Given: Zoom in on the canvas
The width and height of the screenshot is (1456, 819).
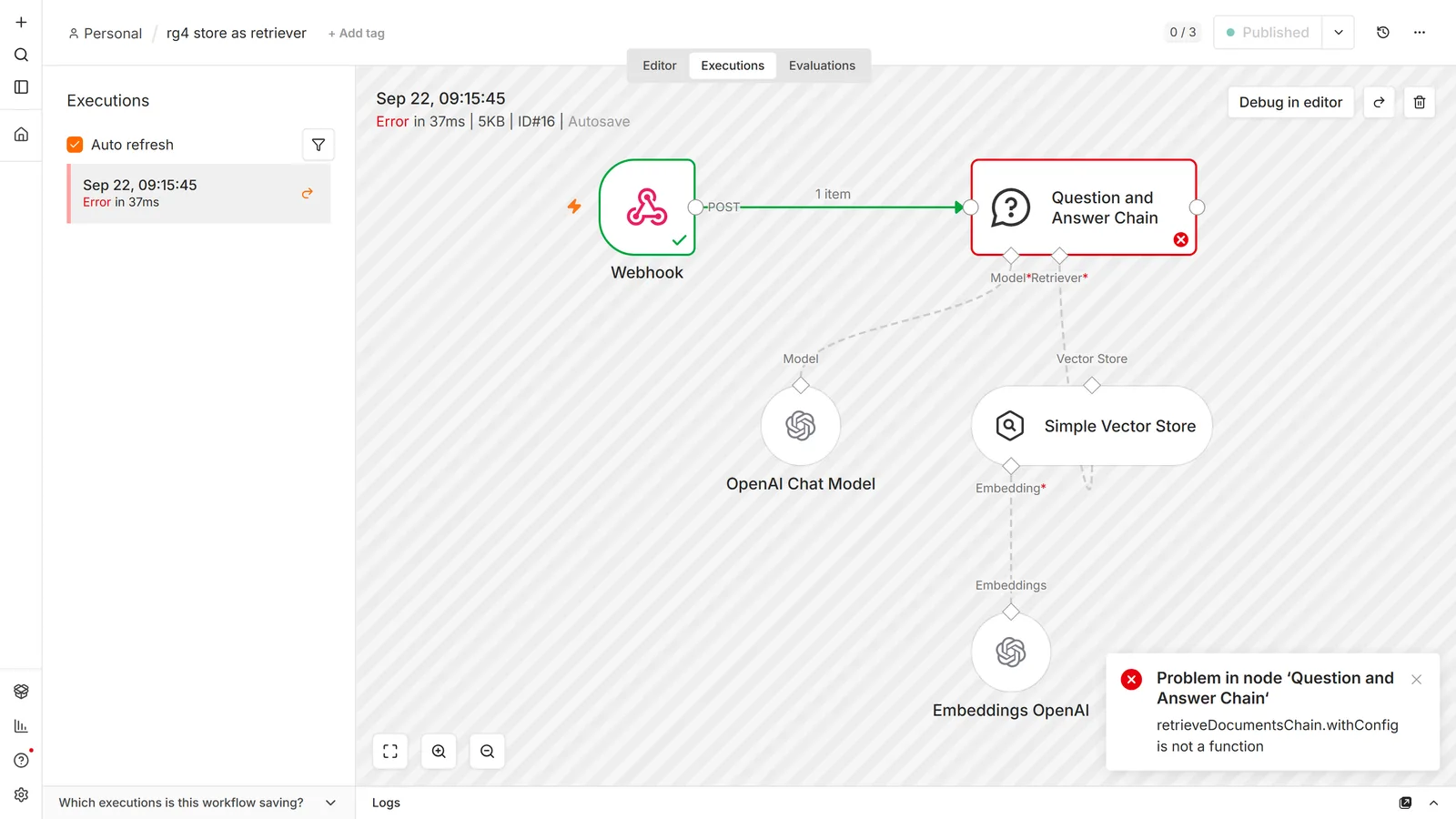Looking at the screenshot, I should pos(439,752).
